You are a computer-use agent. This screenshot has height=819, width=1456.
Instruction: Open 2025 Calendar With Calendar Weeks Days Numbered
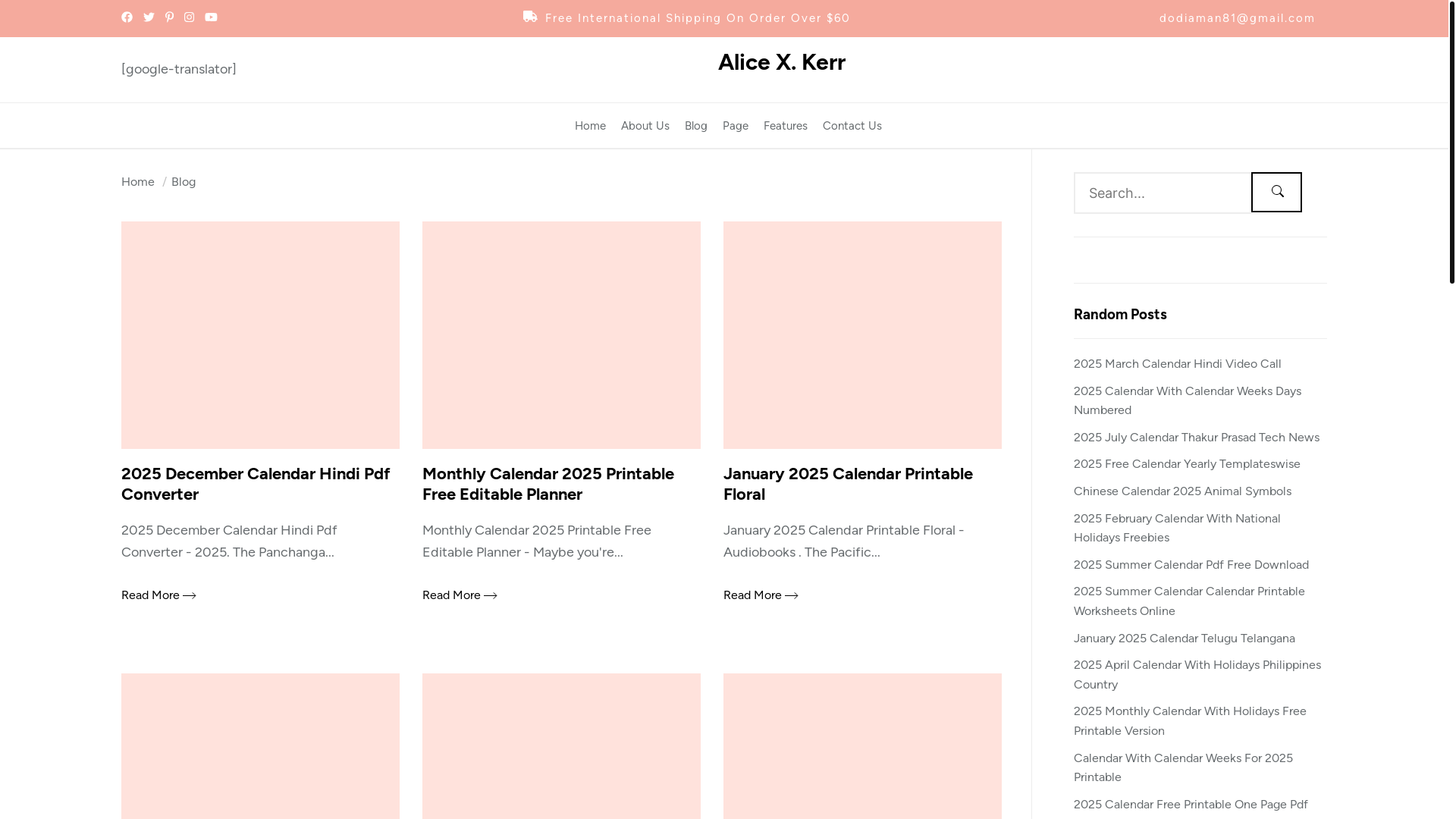click(x=1188, y=400)
